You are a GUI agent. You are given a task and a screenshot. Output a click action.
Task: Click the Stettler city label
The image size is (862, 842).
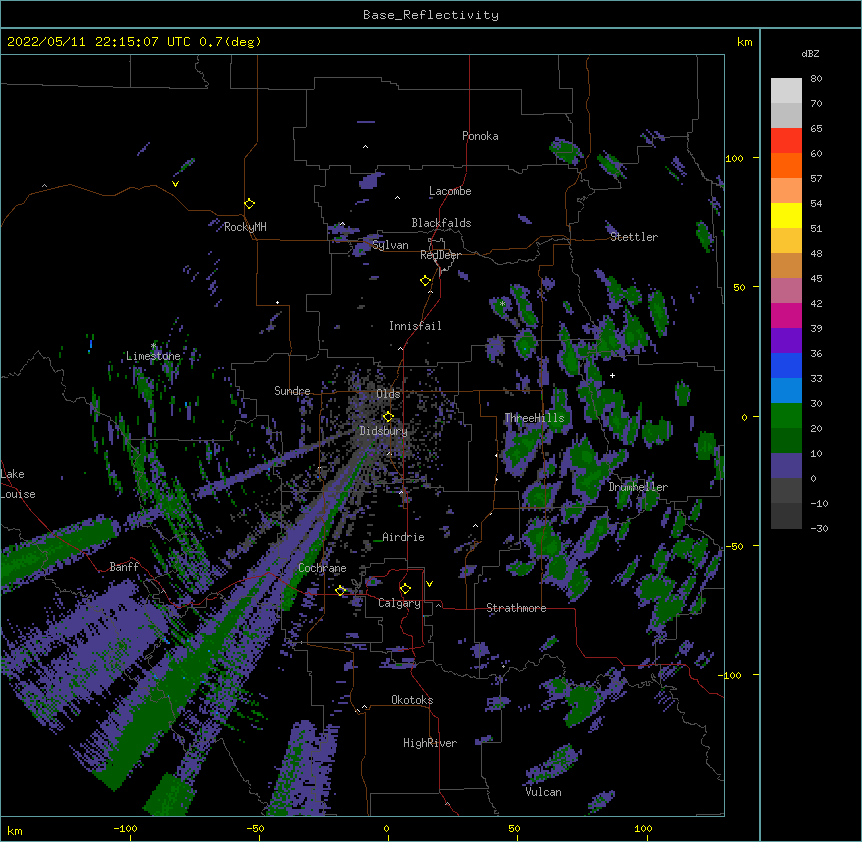pyautogui.click(x=634, y=237)
